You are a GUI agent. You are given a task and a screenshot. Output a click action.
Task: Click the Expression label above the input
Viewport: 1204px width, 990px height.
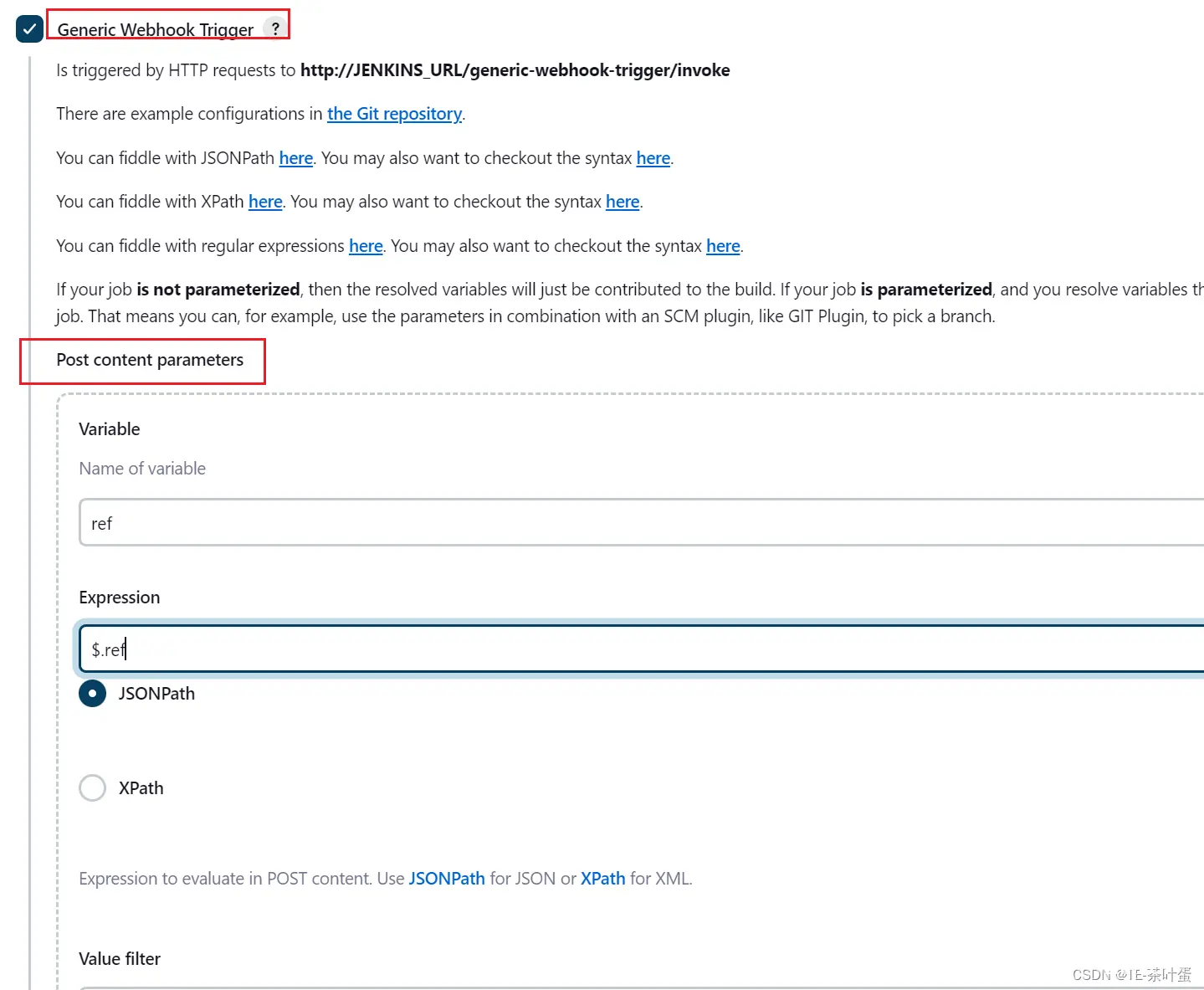pos(120,598)
